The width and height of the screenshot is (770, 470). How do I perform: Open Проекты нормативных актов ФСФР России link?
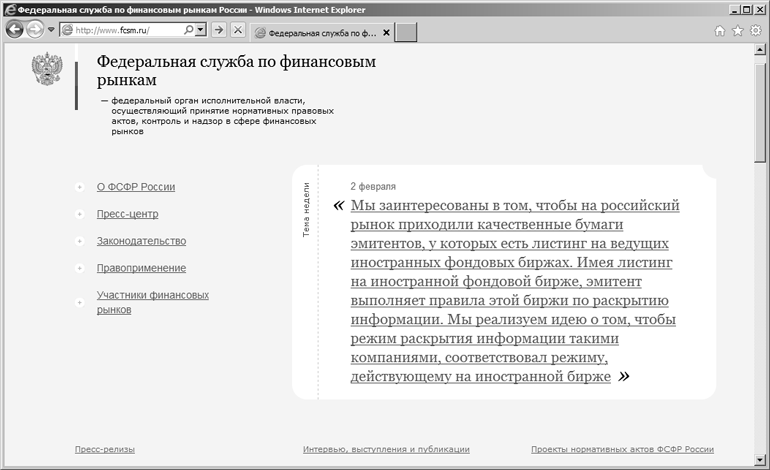(x=622, y=449)
